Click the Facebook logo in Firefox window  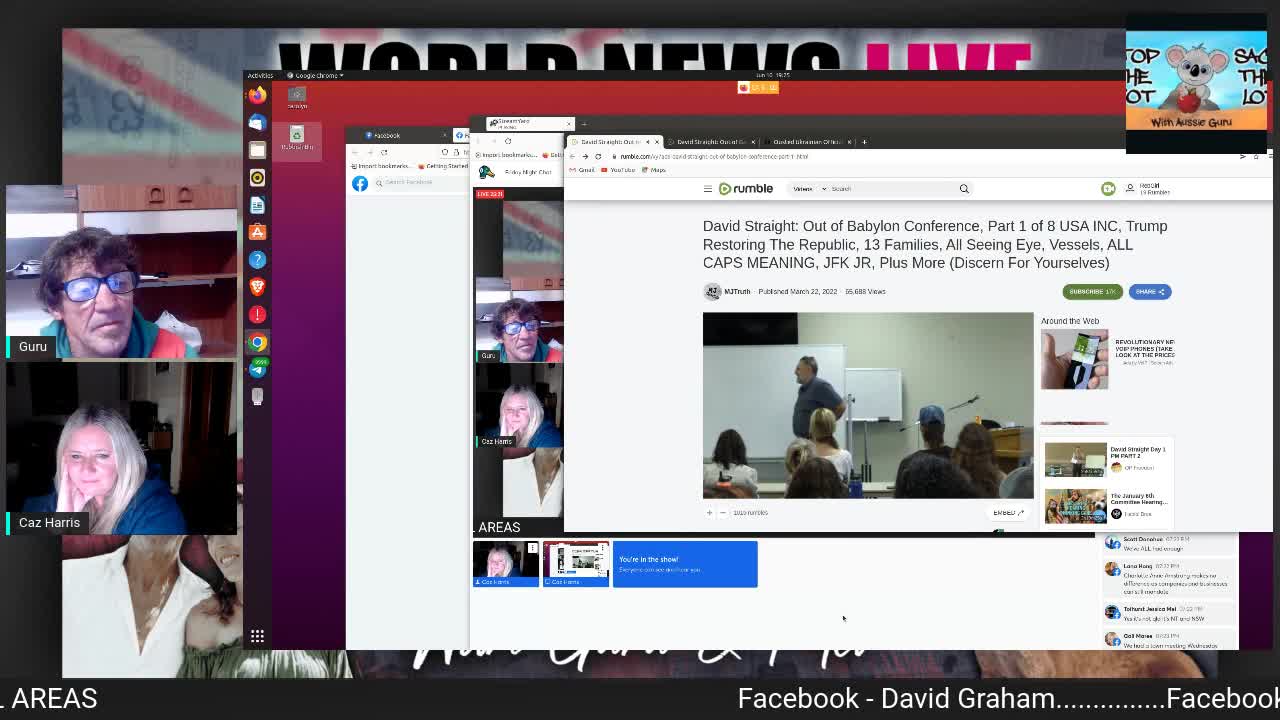(360, 183)
